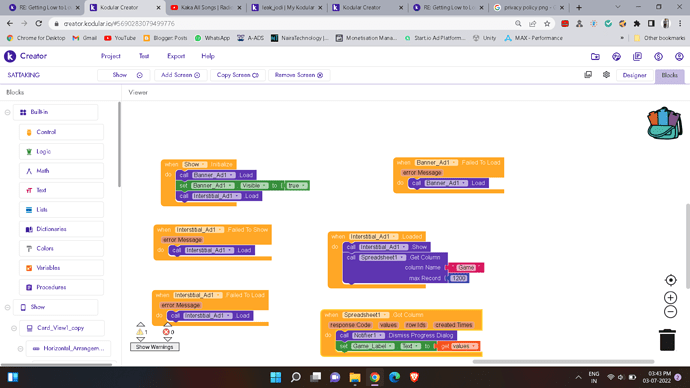The height and width of the screenshot is (388, 690).
Task: Open the Windows Start menu
Action: [x=275, y=377]
